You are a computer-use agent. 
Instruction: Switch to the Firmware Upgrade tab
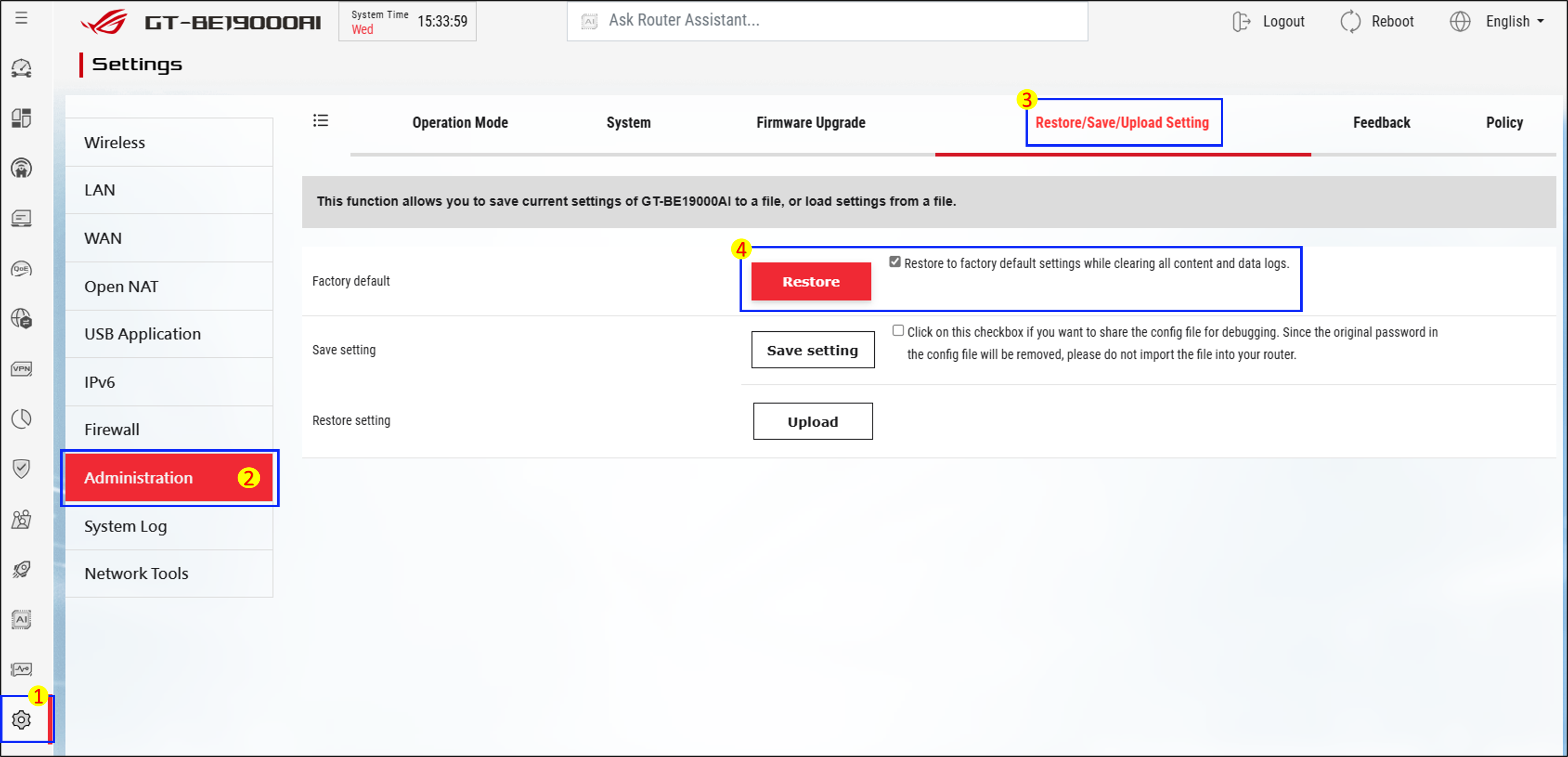pos(810,122)
